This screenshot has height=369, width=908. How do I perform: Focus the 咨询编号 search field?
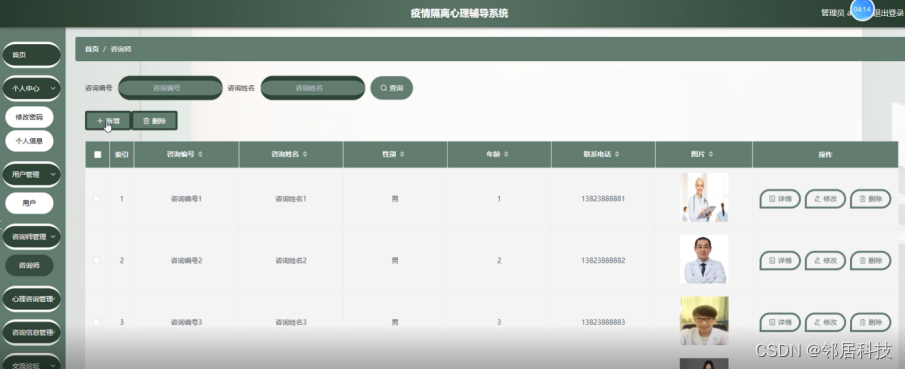[x=170, y=88]
